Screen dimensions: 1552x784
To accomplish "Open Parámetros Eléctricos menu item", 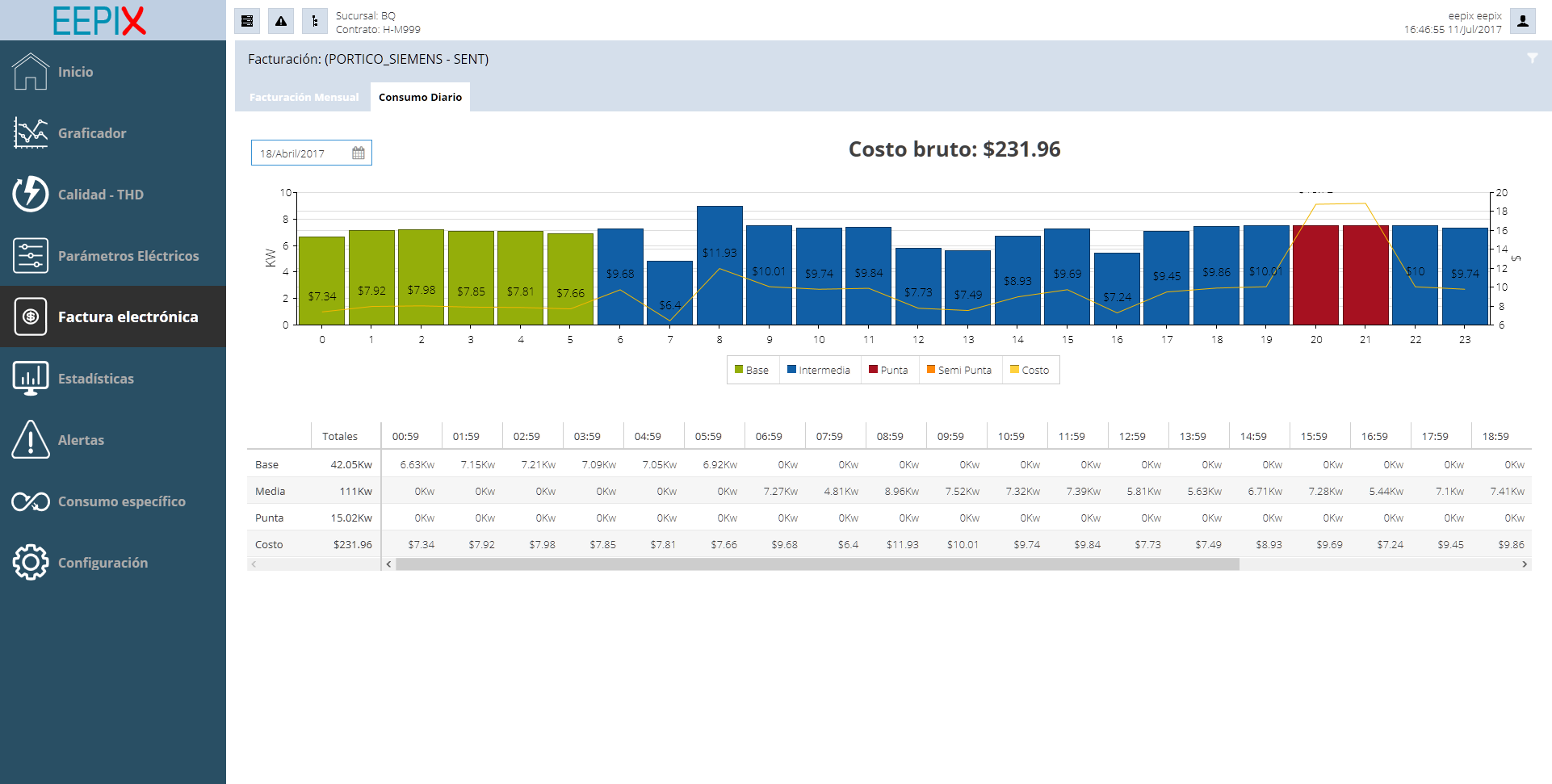I will click(x=128, y=256).
